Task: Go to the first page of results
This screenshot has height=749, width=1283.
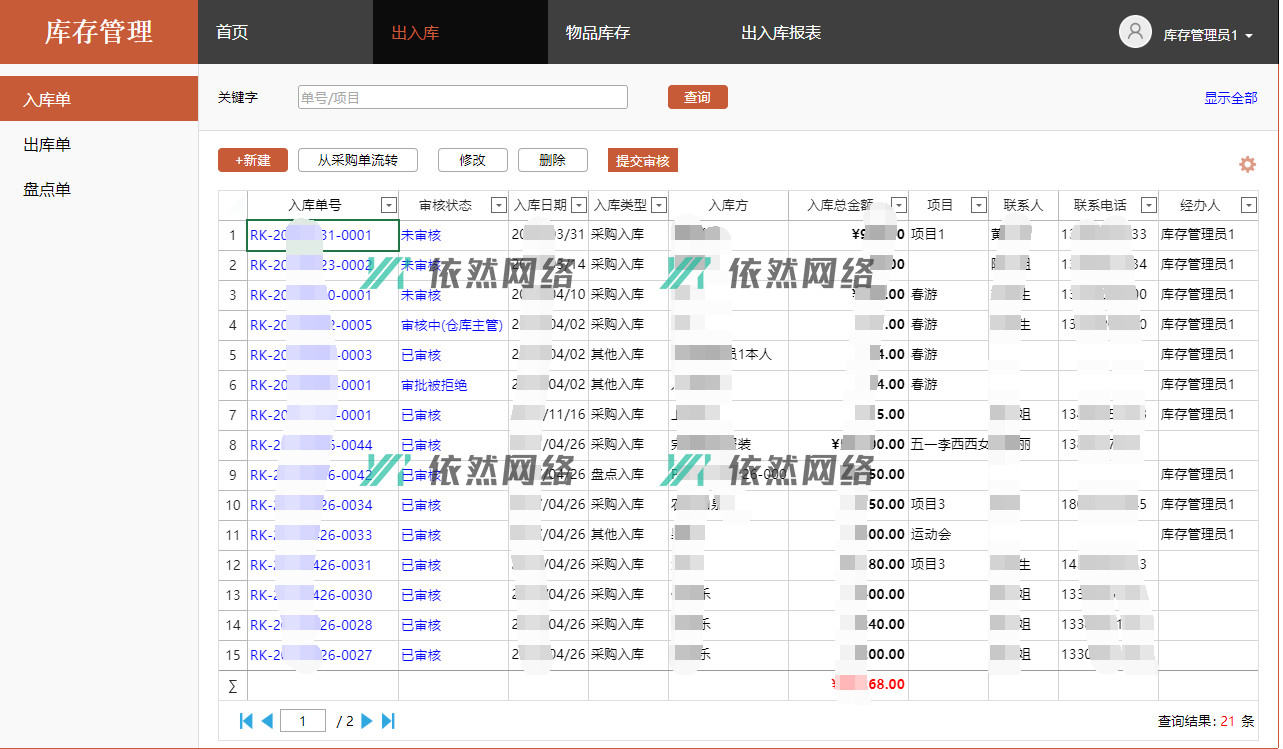Action: pyautogui.click(x=246, y=721)
